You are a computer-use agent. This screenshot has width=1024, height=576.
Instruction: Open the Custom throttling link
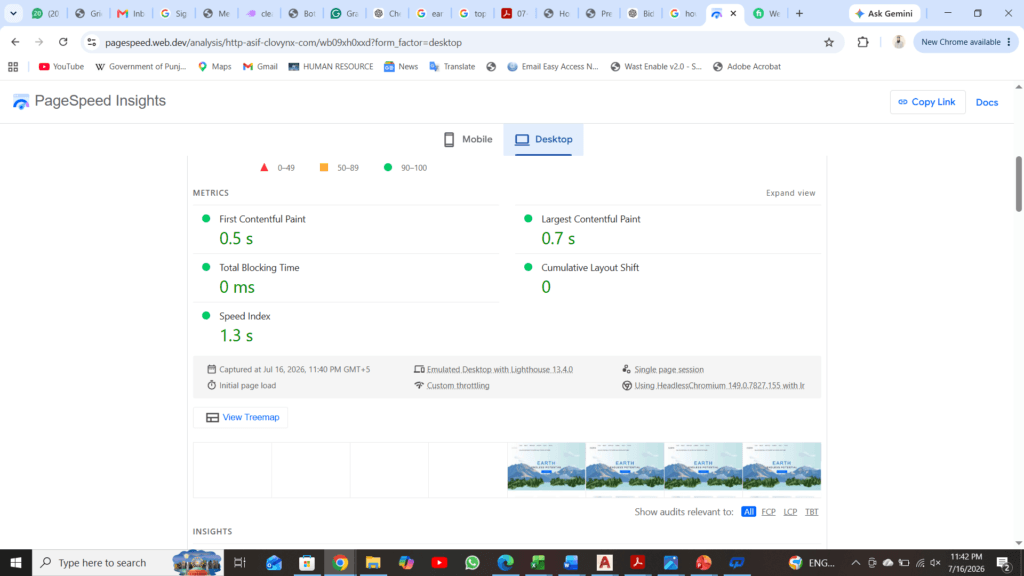pyautogui.click(x=458, y=385)
